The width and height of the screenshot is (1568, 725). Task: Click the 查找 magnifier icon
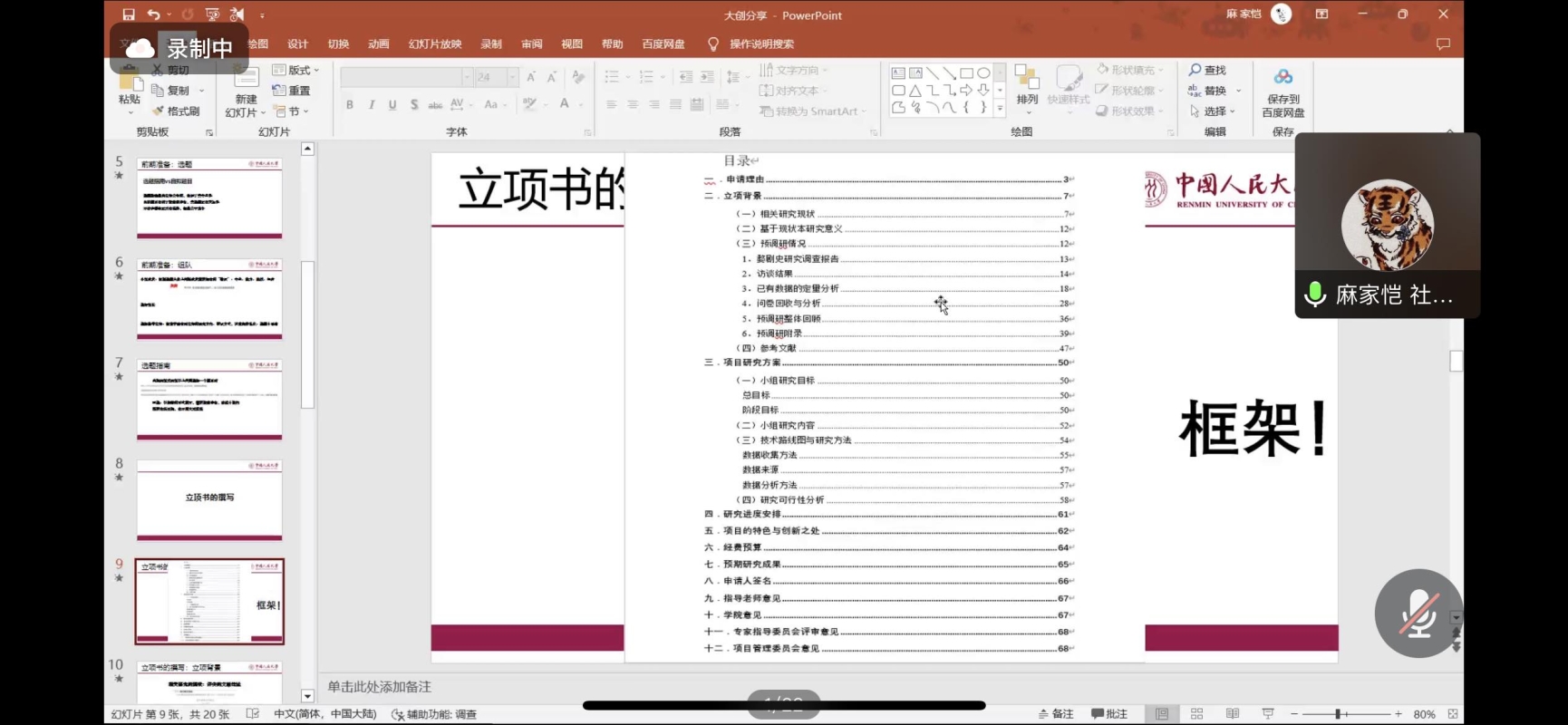click(1195, 70)
